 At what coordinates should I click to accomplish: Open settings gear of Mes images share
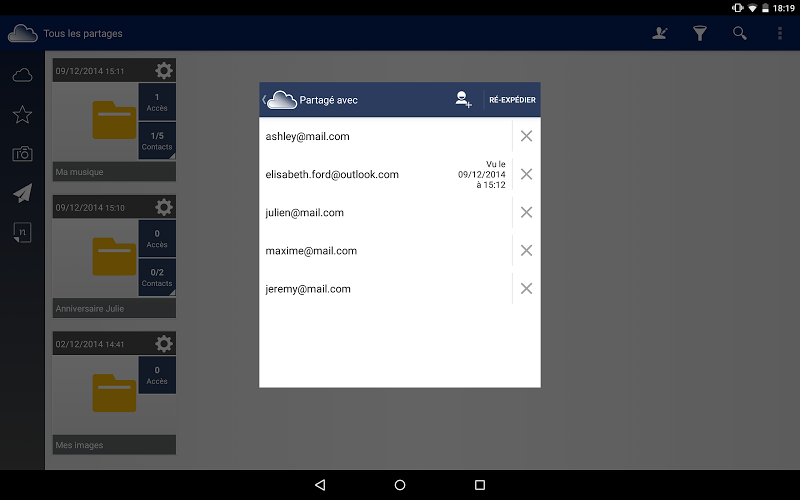164,343
